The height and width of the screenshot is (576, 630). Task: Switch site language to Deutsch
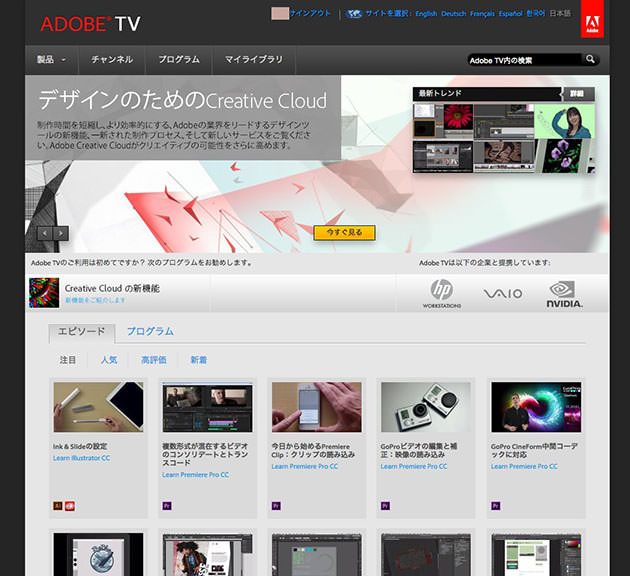[x=454, y=14]
